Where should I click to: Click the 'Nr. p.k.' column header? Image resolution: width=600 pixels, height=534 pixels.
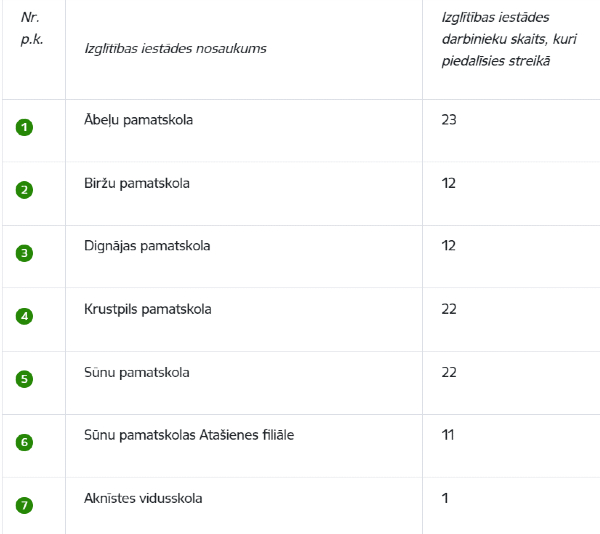tap(32, 28)
